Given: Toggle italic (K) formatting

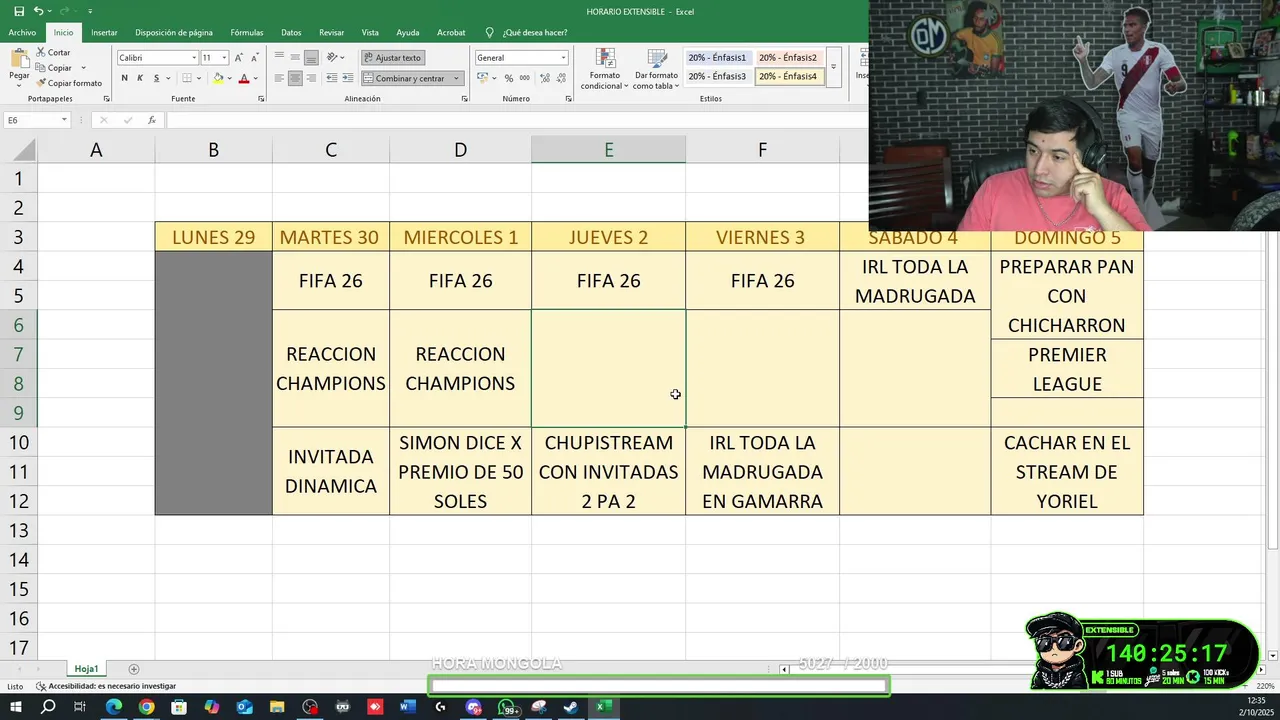Looking at the screenshot, I should coord(140,78).
